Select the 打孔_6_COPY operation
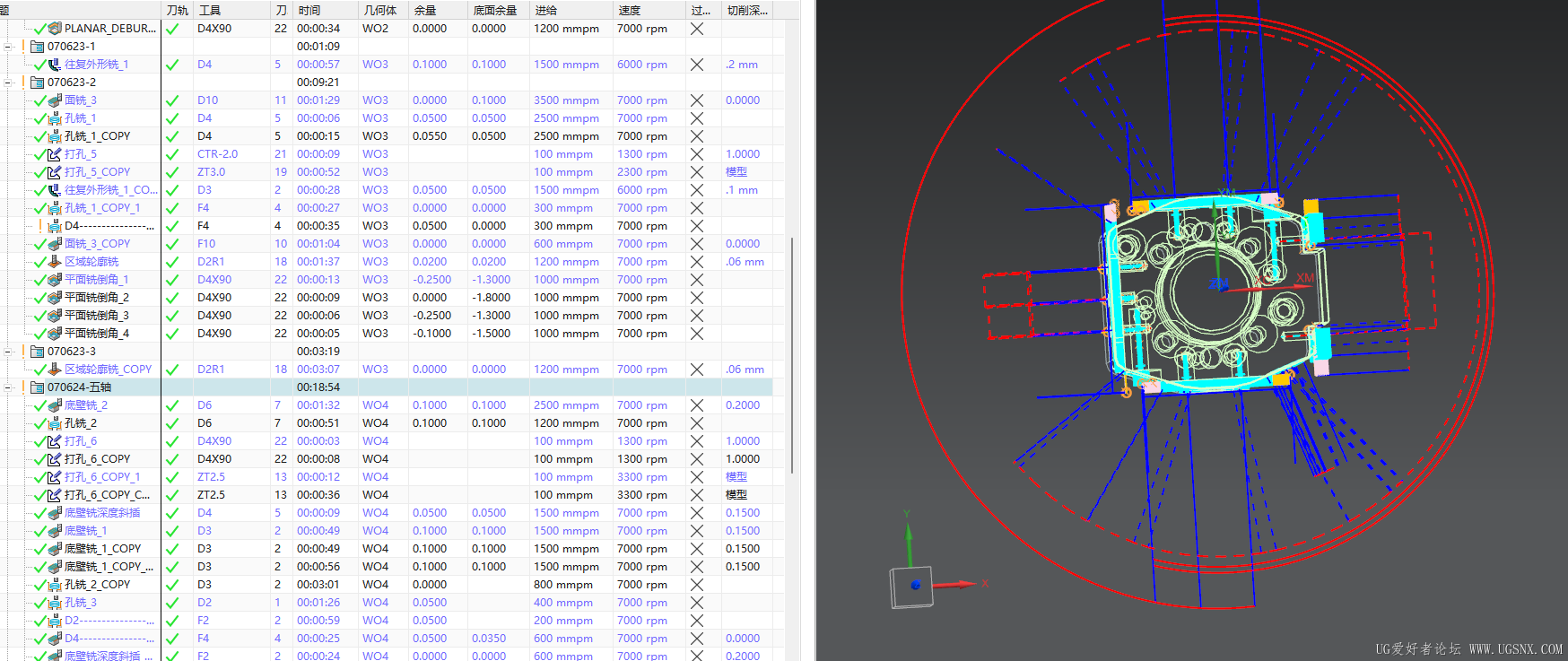Viewport: 1568px width, 661px height. click(97, 459)
